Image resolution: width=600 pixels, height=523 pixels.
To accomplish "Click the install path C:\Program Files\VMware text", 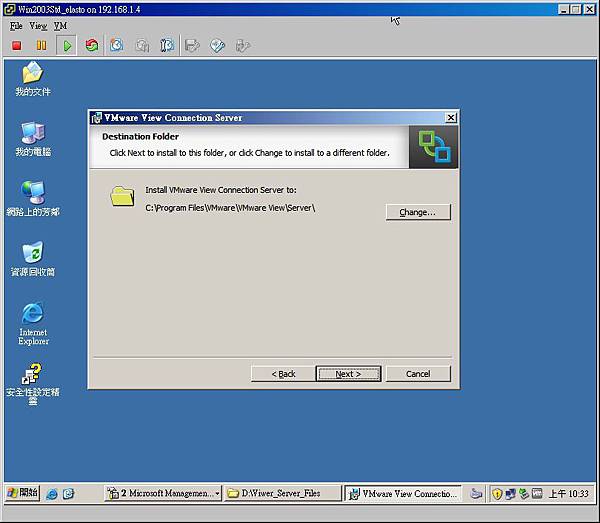I will (230, 208).
